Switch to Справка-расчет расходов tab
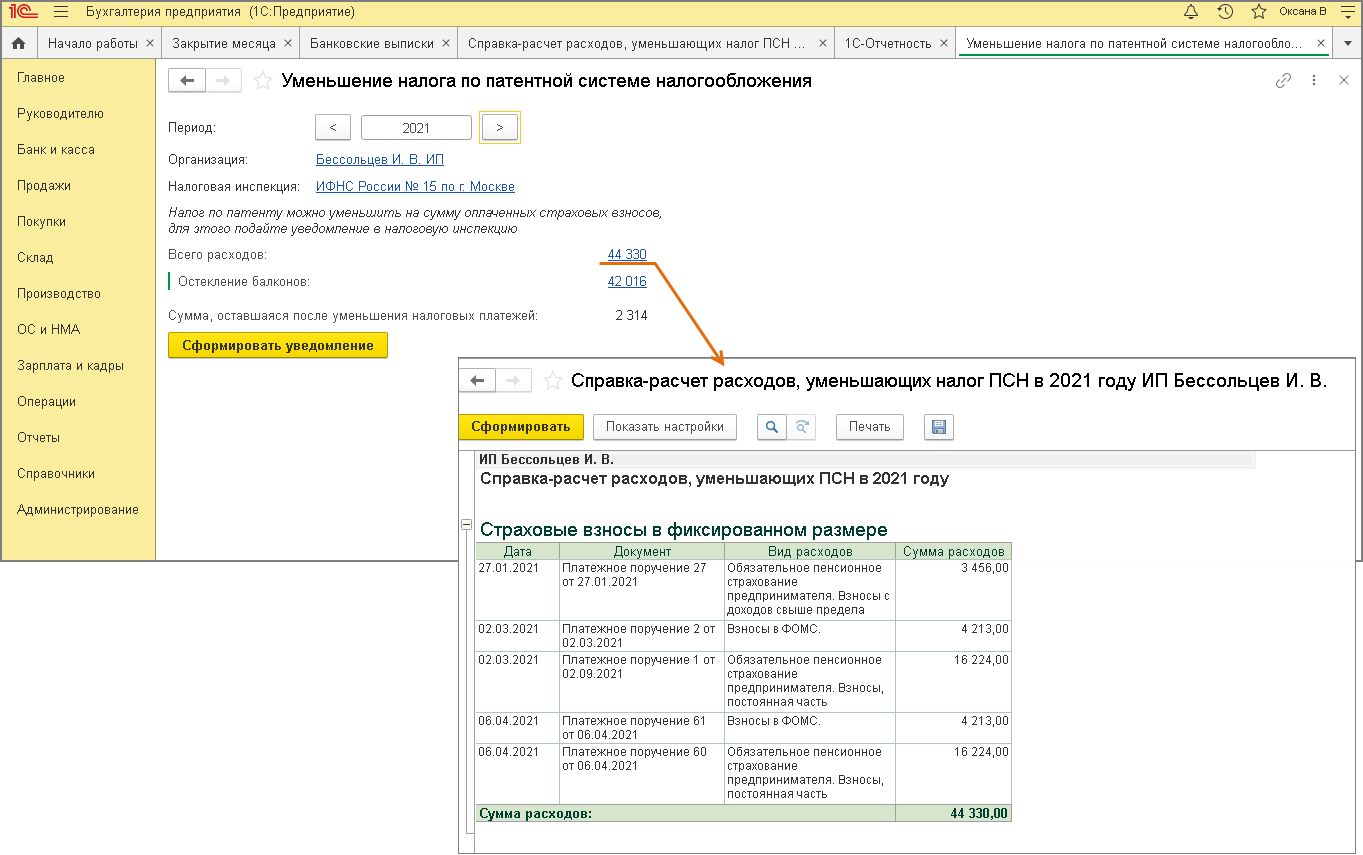Image resolution: width=1363 pixels, height=855 pixels. coord(636,44)
